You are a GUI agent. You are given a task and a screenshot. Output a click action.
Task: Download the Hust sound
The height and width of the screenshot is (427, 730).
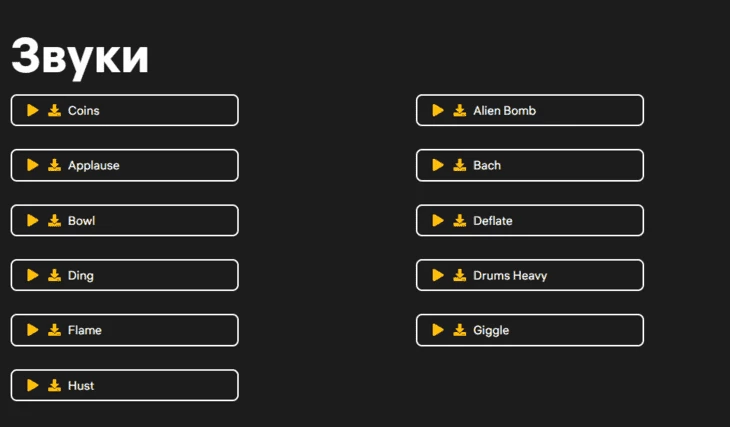[54, 385]
